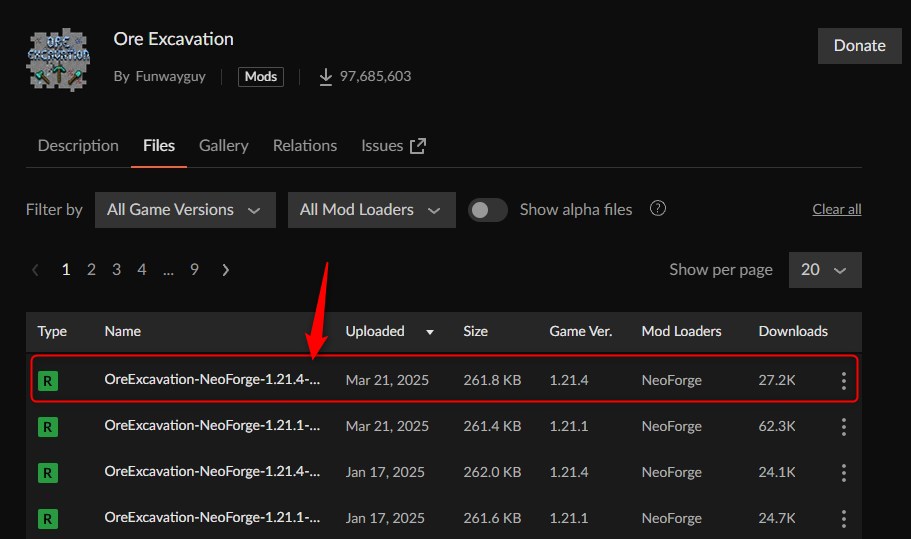
Task: Go to page 1
Action: pyautogui.click(x=66, y=270)
